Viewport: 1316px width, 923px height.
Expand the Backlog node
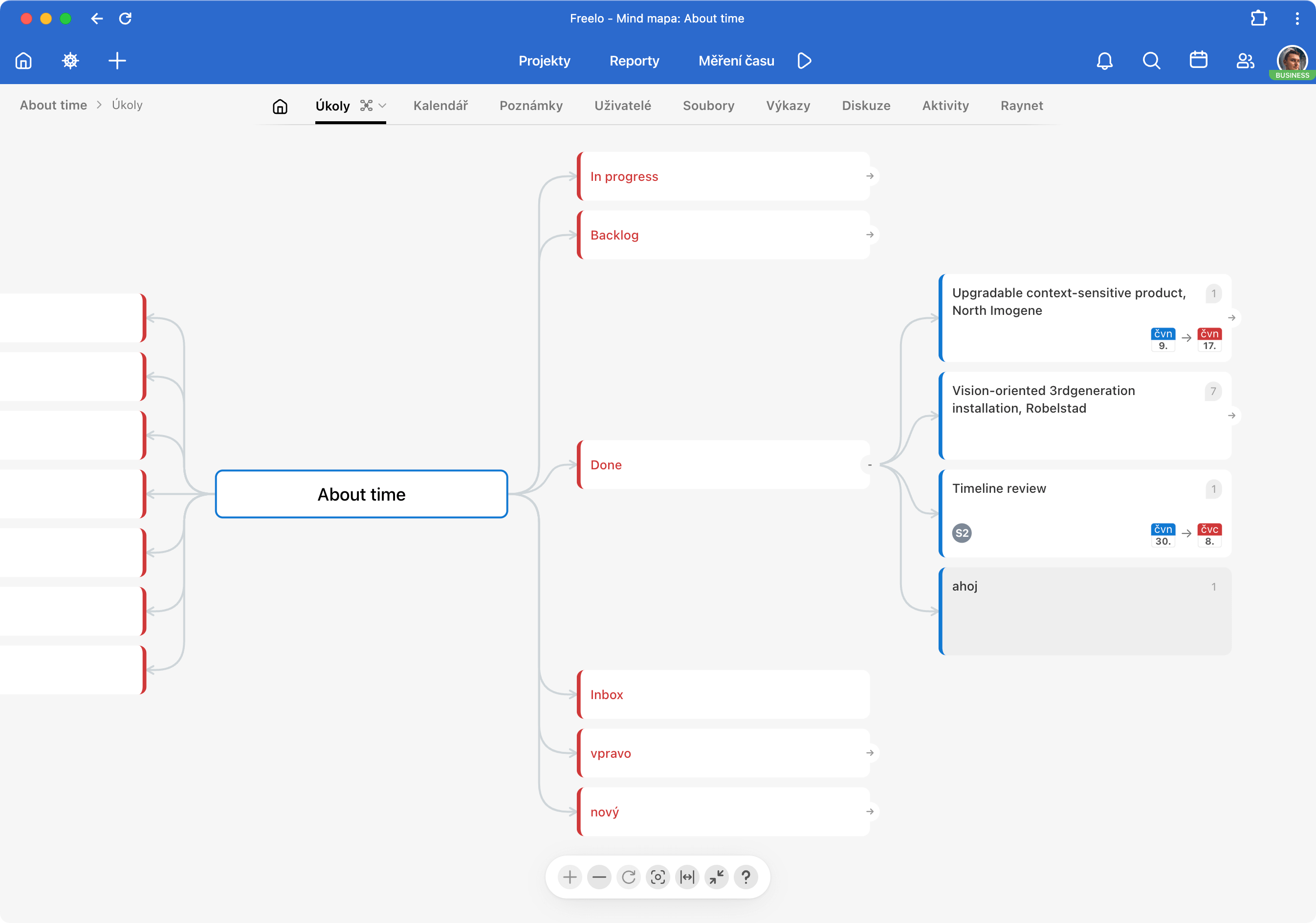870,235
